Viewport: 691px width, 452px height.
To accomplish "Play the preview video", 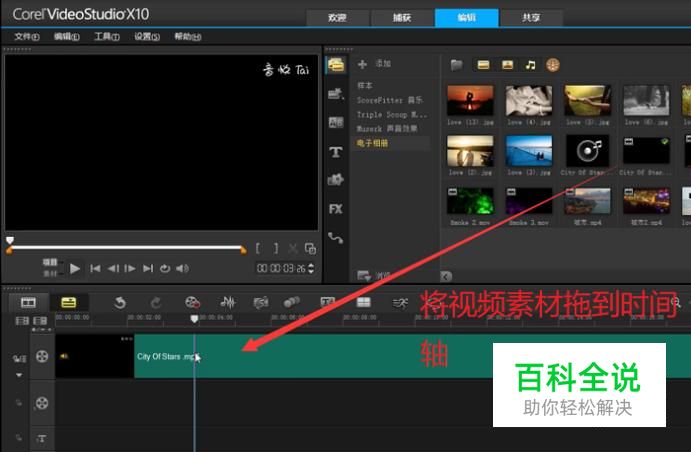I will click(75, 268).
